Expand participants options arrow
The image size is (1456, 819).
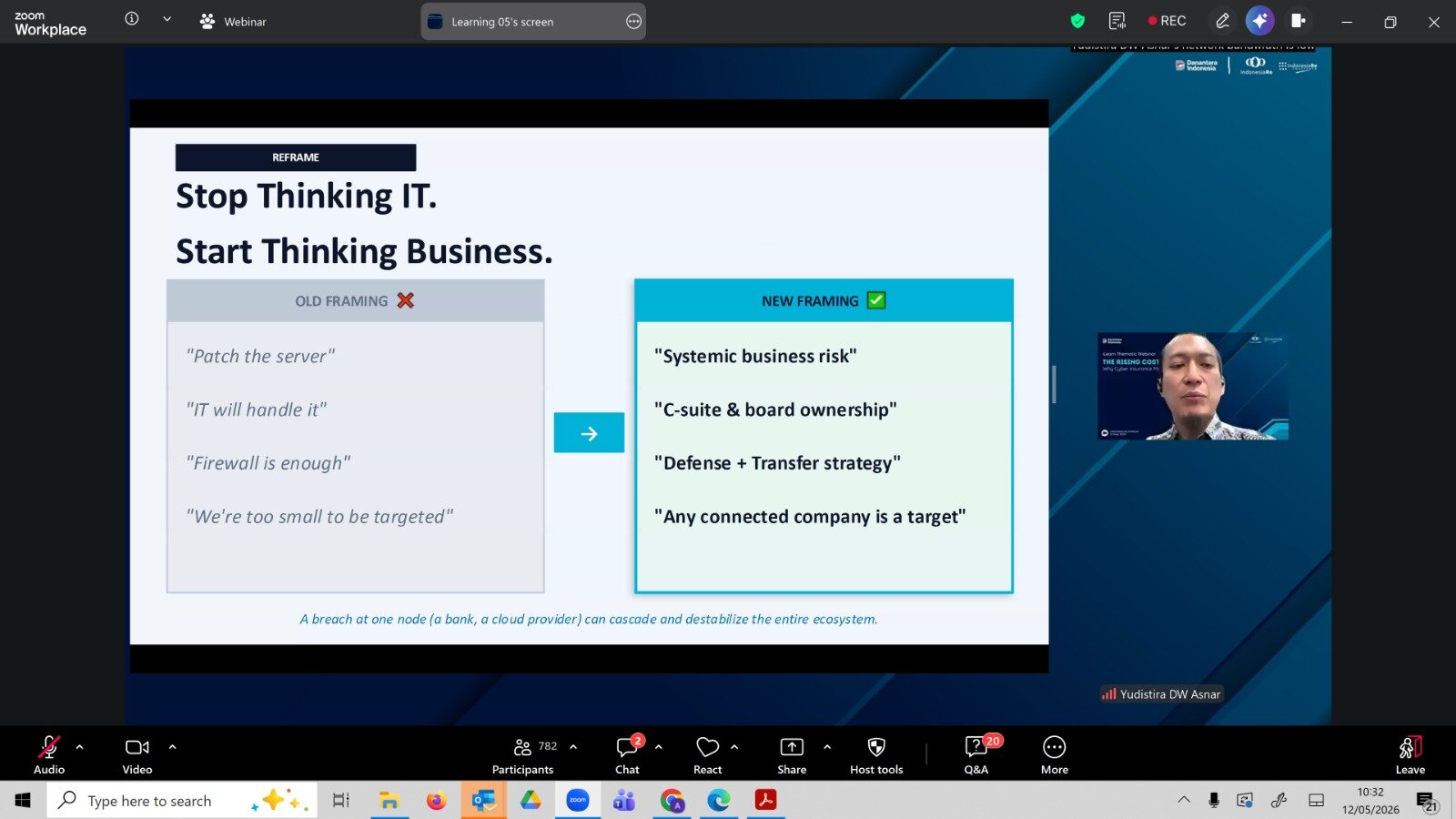point(573,747)
